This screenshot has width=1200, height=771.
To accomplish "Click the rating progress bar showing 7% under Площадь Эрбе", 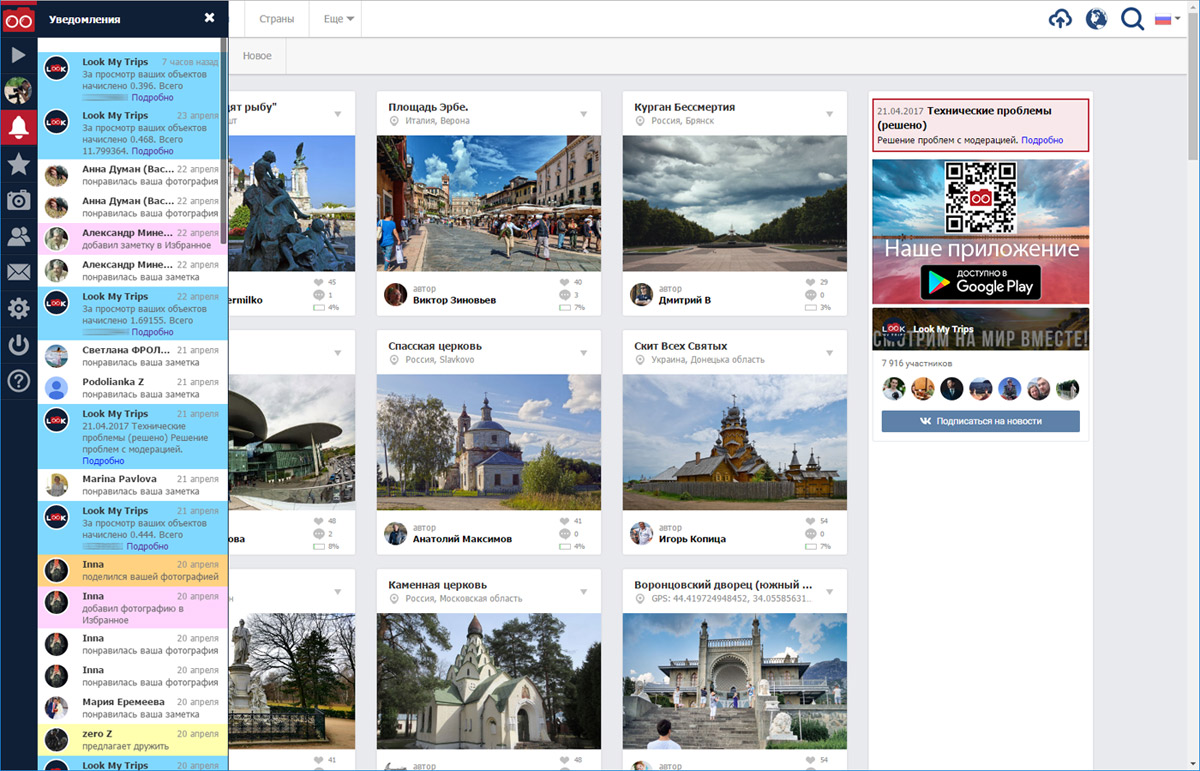I will [565, 307].
